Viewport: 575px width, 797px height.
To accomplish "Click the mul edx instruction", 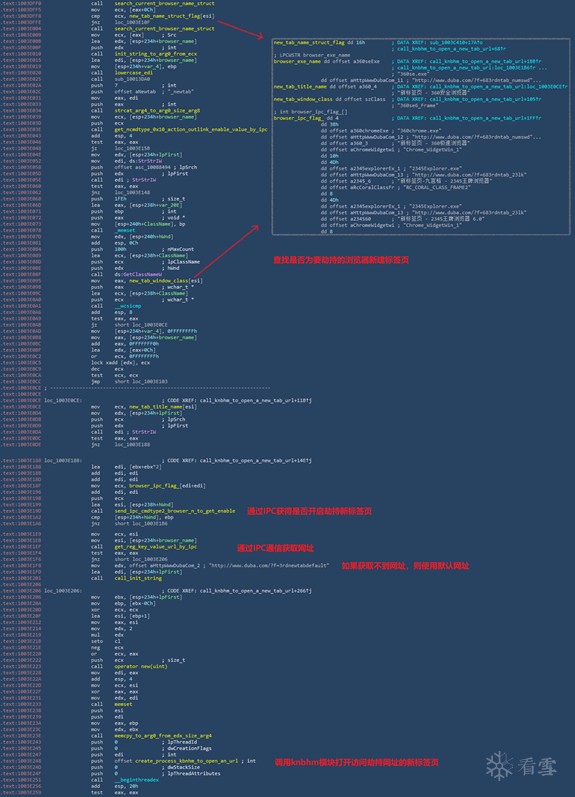I will click(107, 635).
